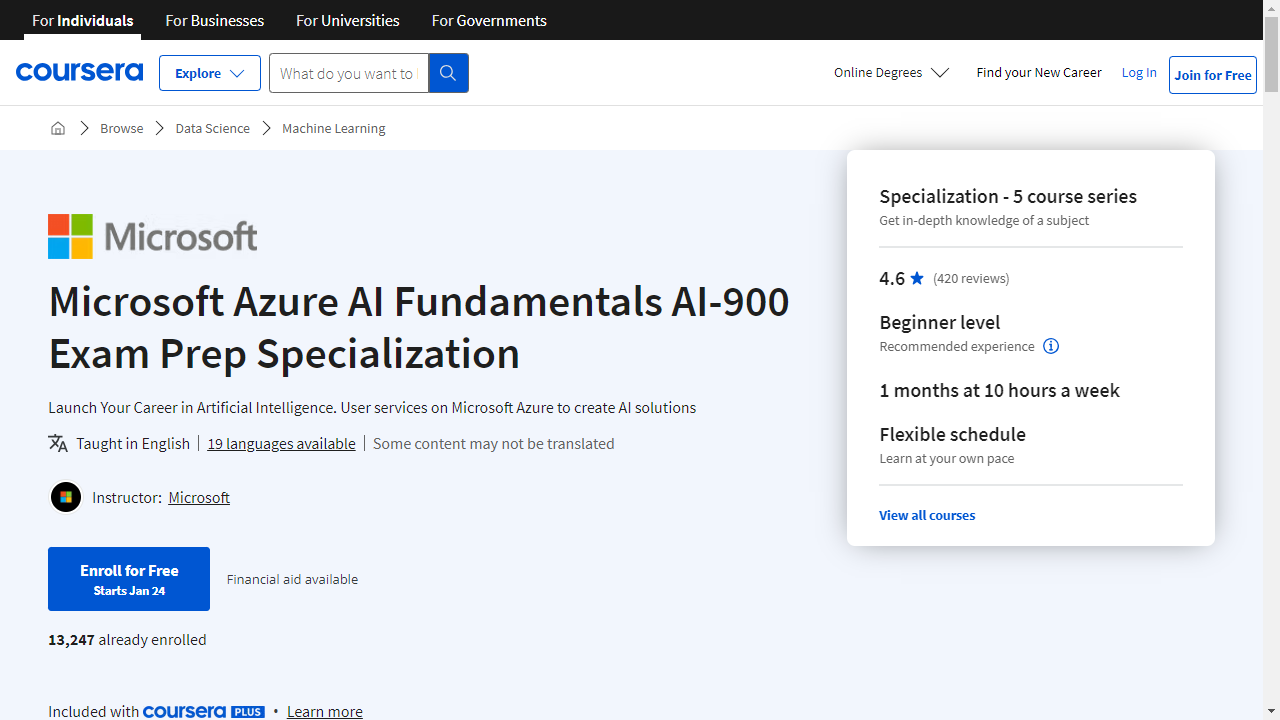
Task: Click Enroll for Free button
Action: click(x=129, y=579)
